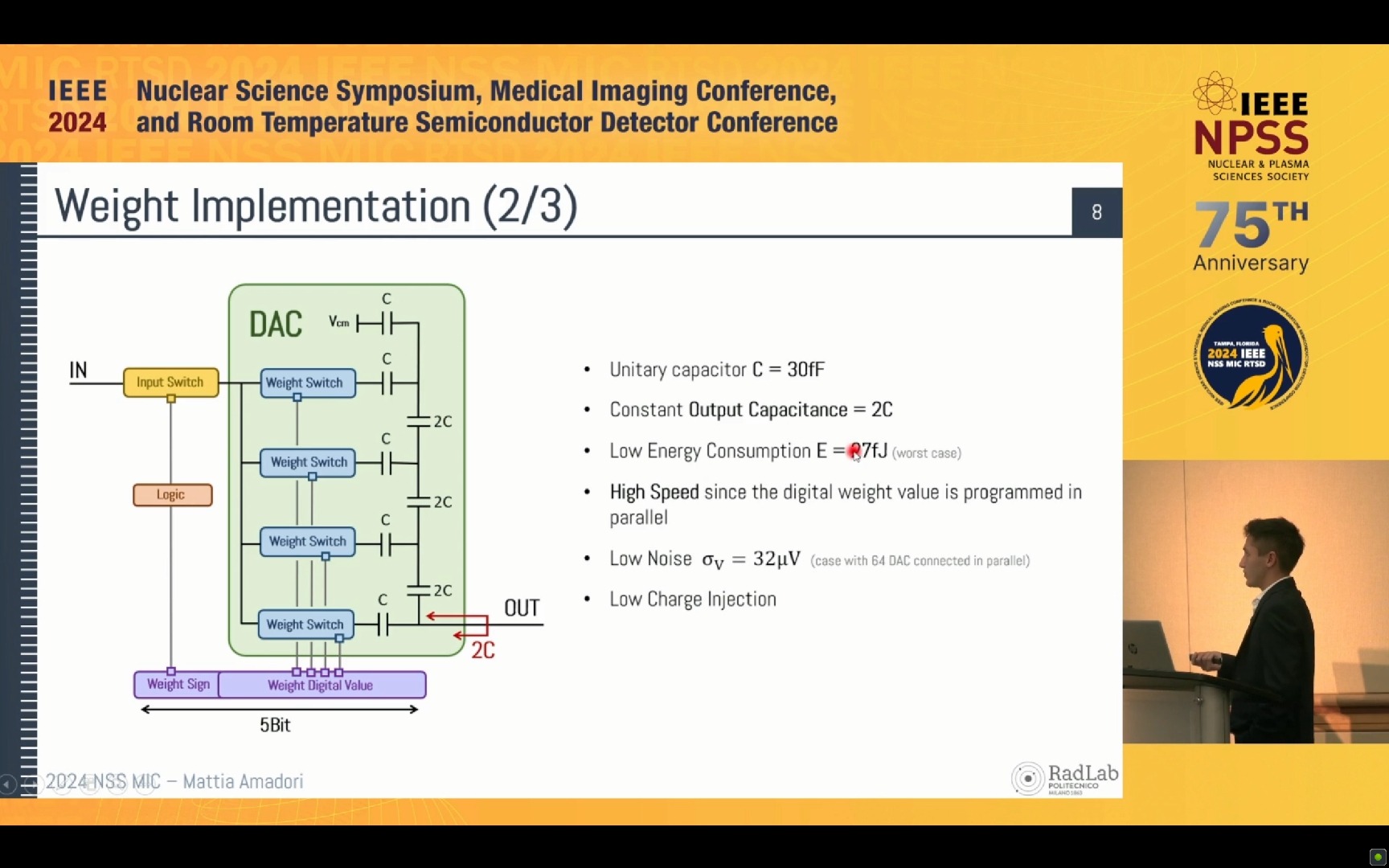The width and height of the screenshot is (1389, 868).
Task: Click the IEEE 2024 header text
Action: click(x=77, y=107)
